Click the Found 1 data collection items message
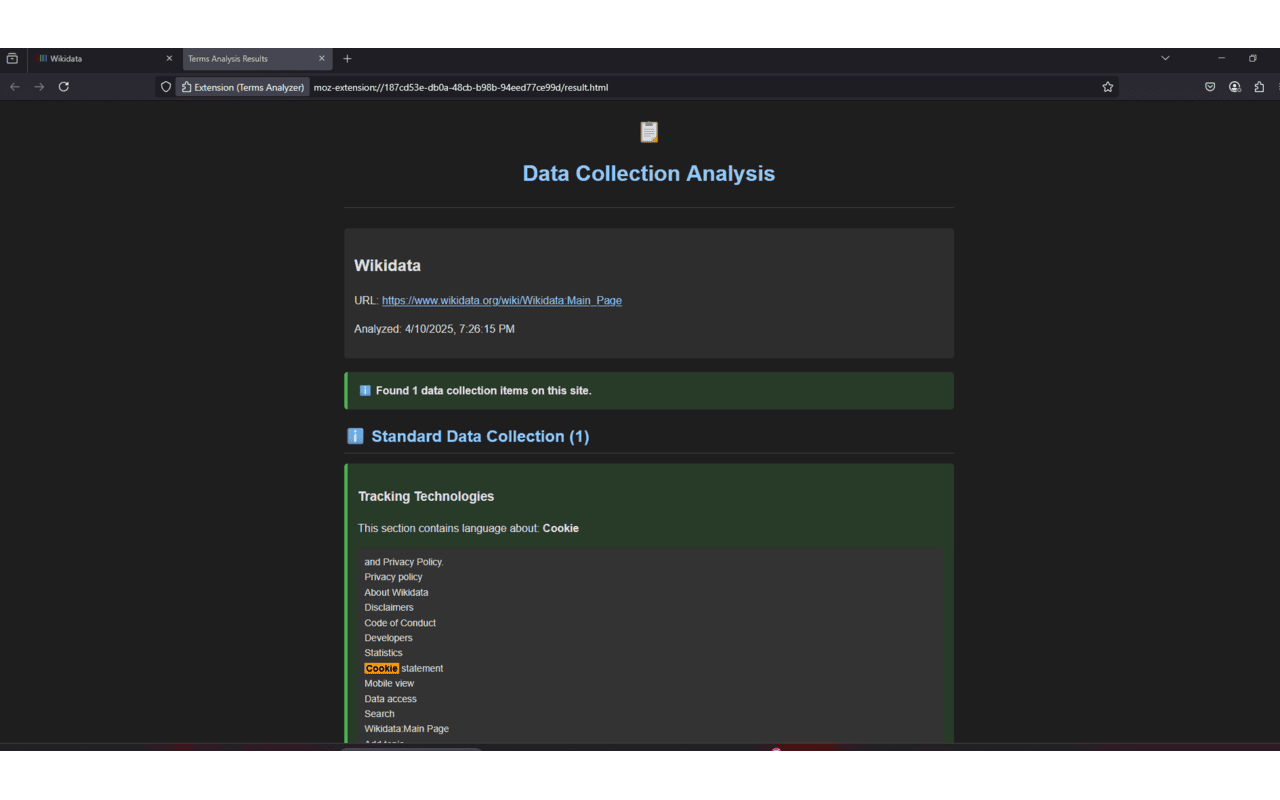This screenshot has width=1280, height=800. 484,391
